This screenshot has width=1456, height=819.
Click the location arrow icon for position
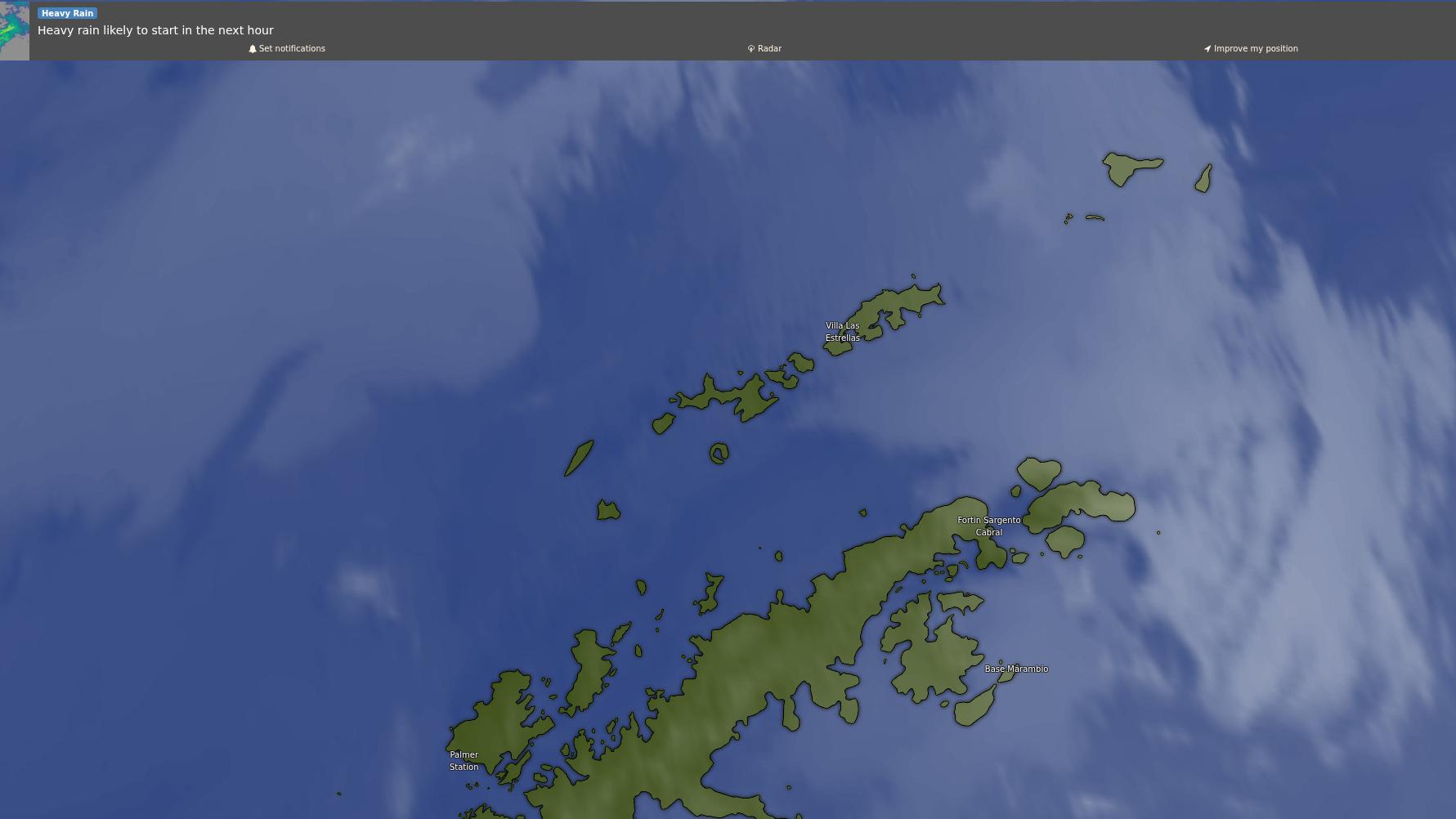[x=1207, y=49]
